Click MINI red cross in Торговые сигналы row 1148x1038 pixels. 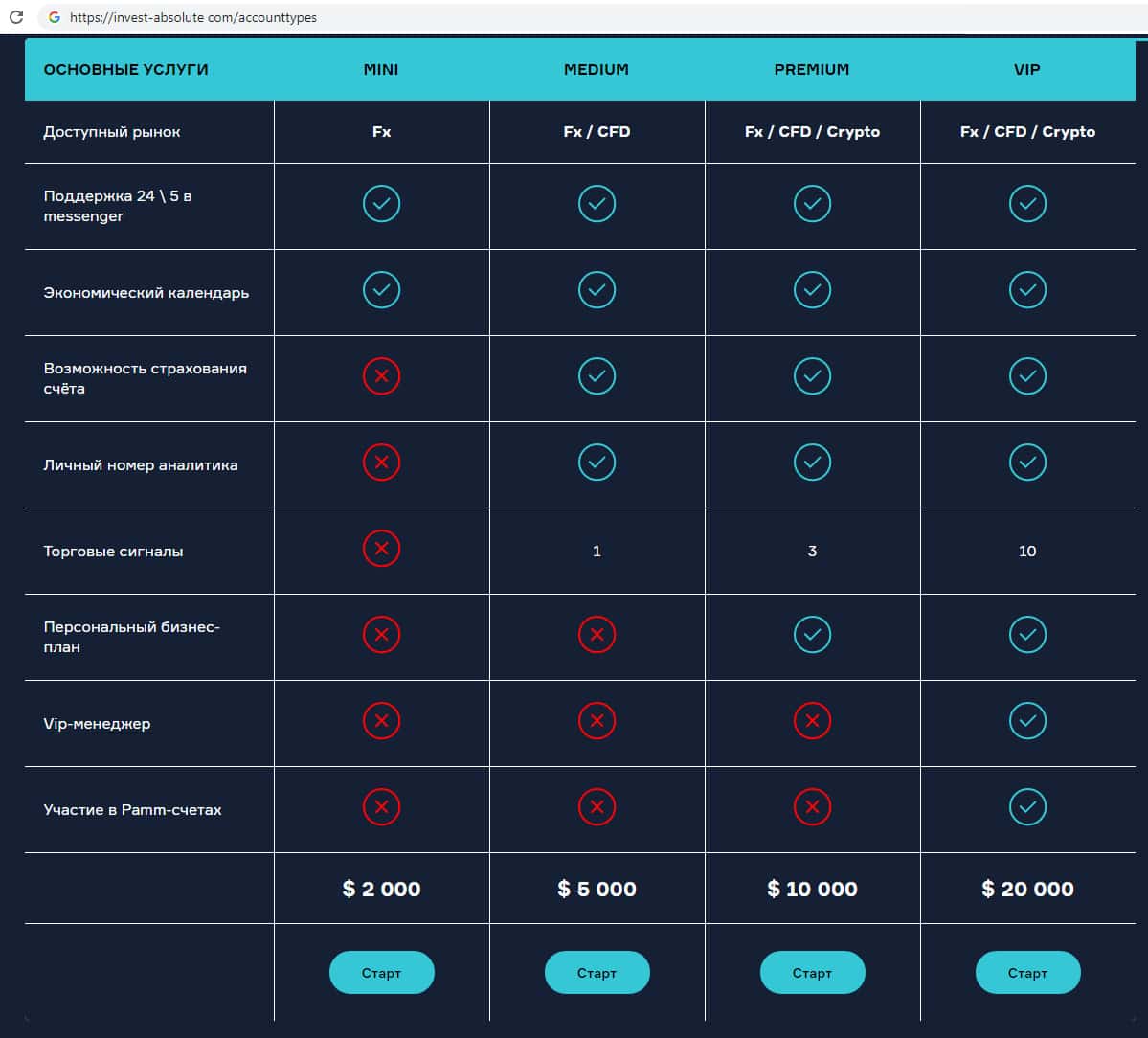click(x=381, y=549)
